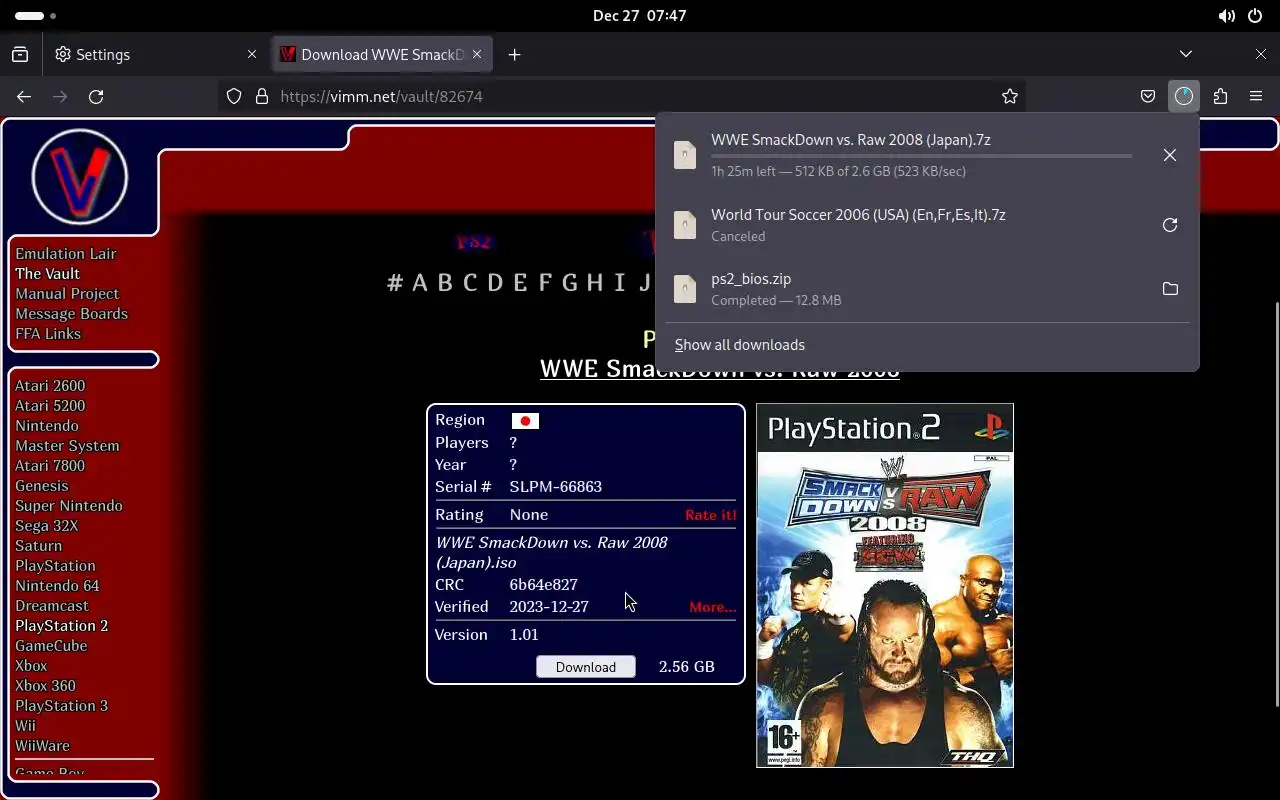Browse games starting with letter G
Screen dimensions: 1280x800
[x=570, y=283]
